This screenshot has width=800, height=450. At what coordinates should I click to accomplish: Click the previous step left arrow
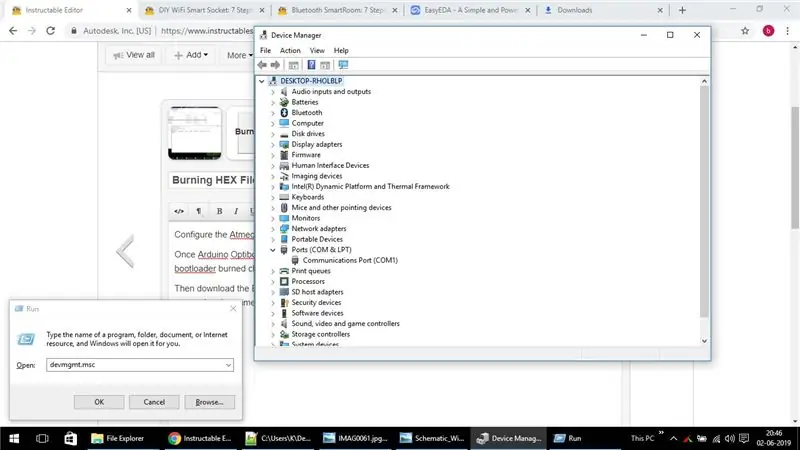tap(126, 251)
